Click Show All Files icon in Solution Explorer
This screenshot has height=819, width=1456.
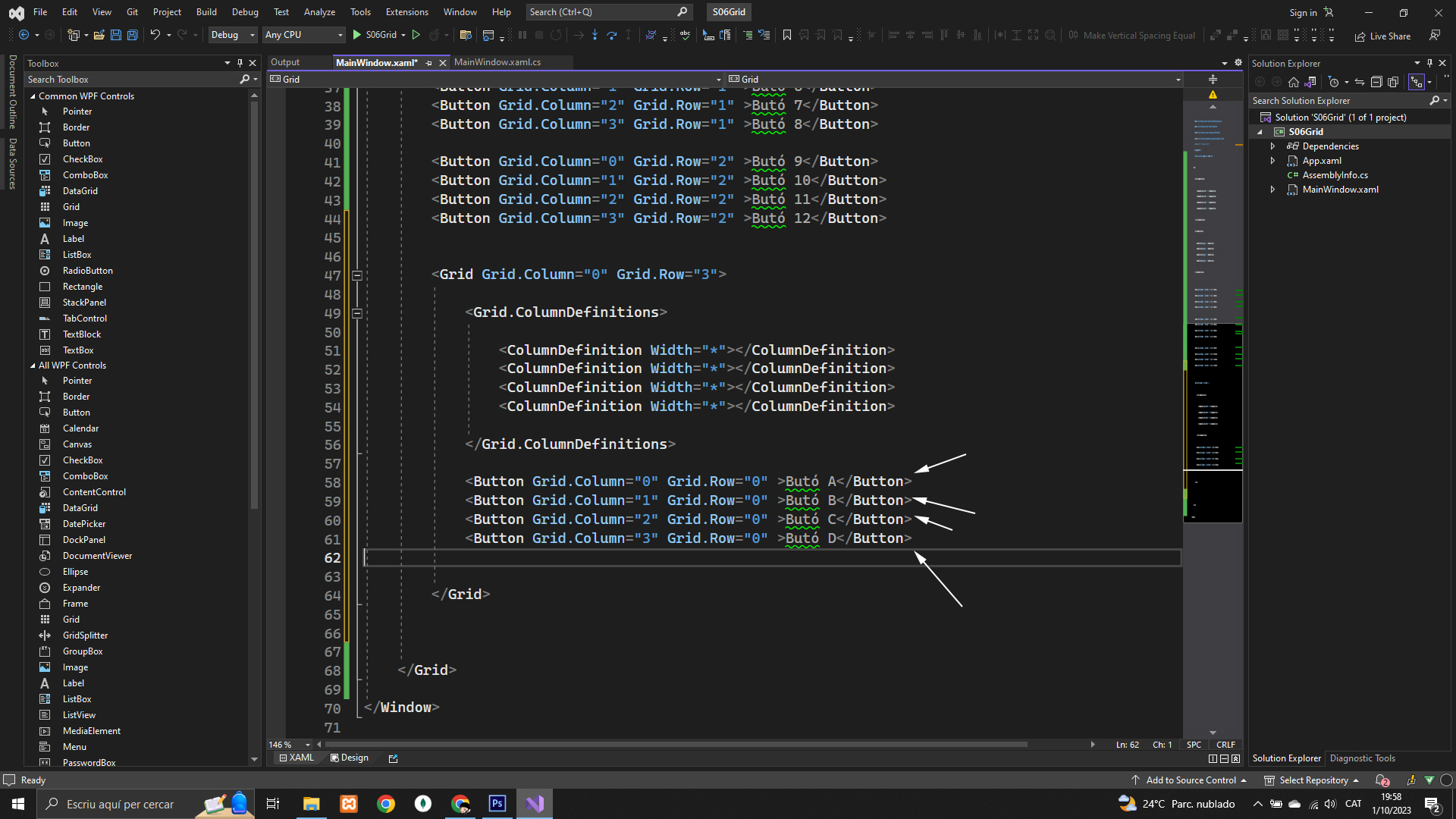(1393, 82)
